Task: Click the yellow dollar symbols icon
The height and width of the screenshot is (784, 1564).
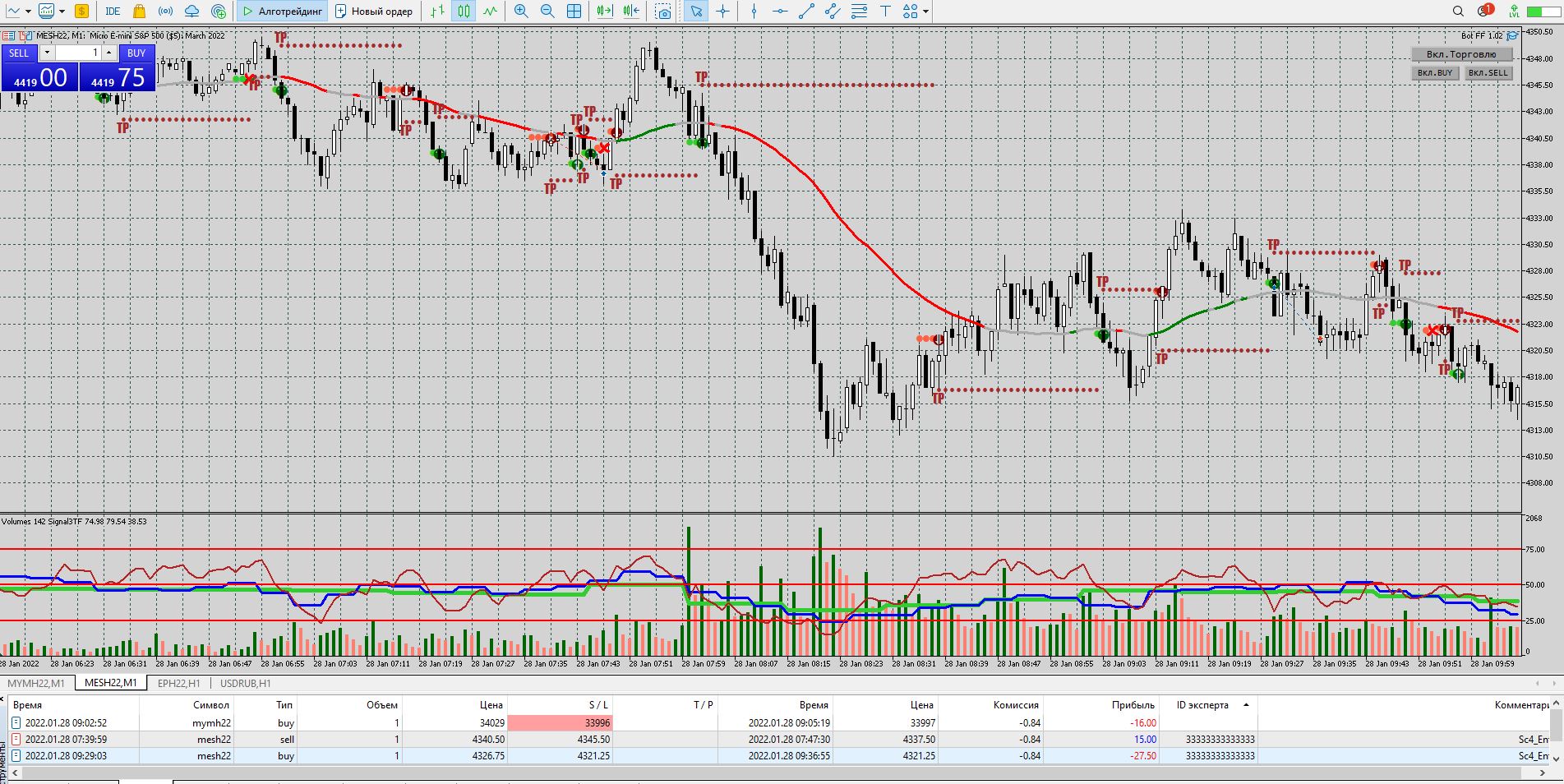Action: click(81, 12)
